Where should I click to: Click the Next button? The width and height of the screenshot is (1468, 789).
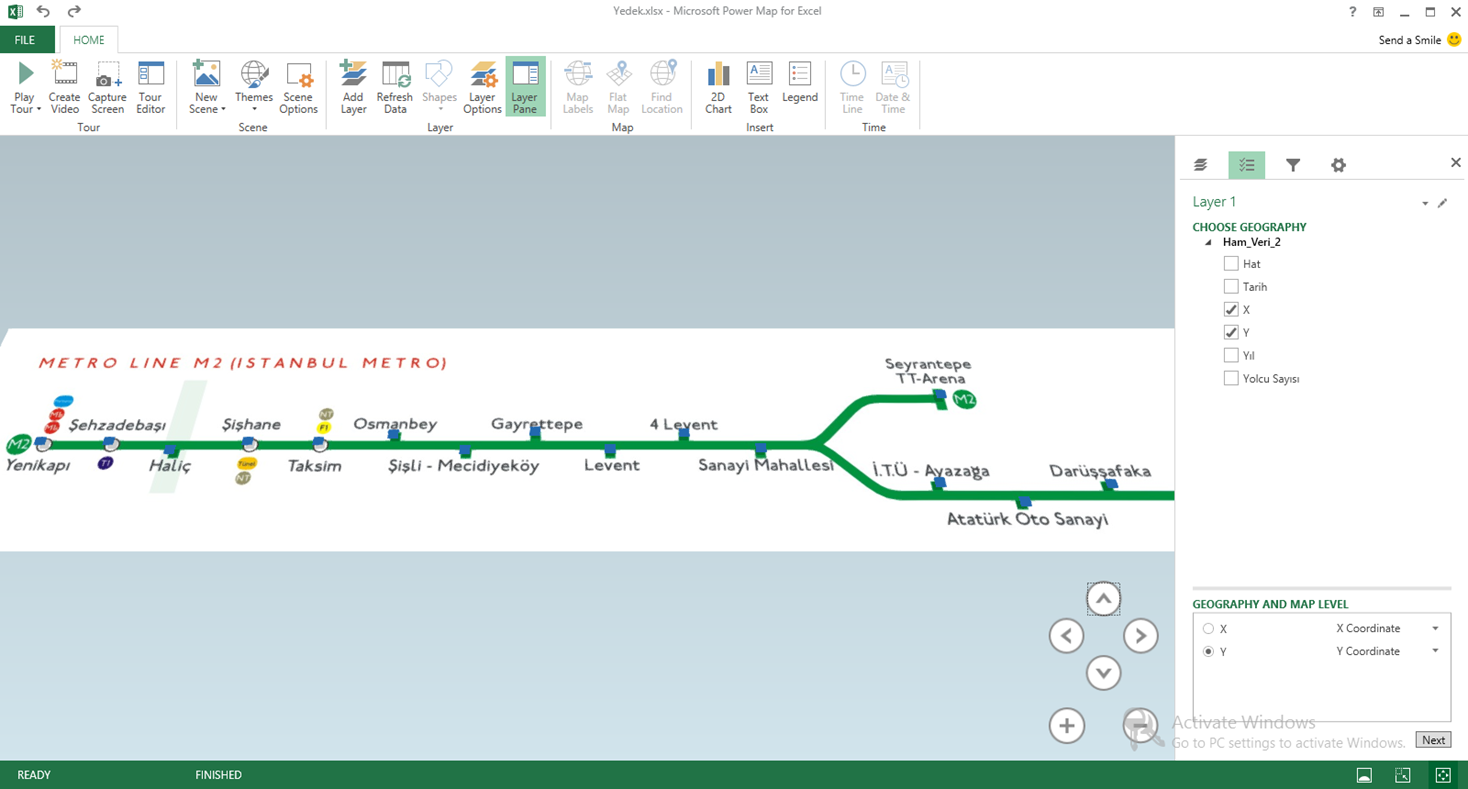pos(1433,740)
